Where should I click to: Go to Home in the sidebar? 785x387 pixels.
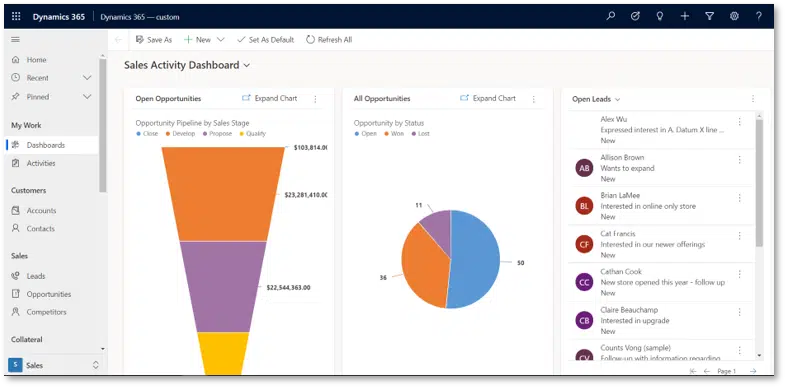click(36, 60)
